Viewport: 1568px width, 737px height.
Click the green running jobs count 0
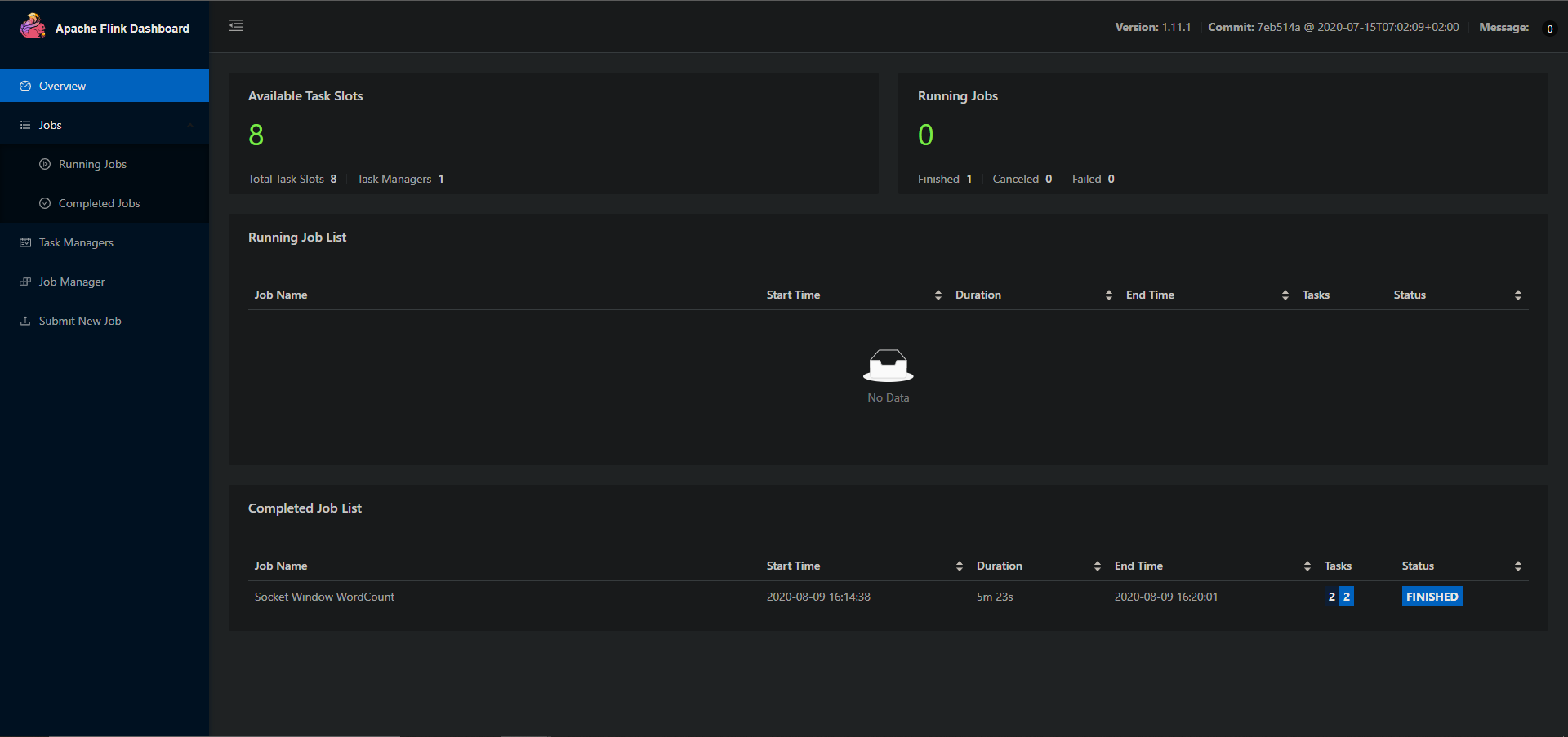(925, 135)
